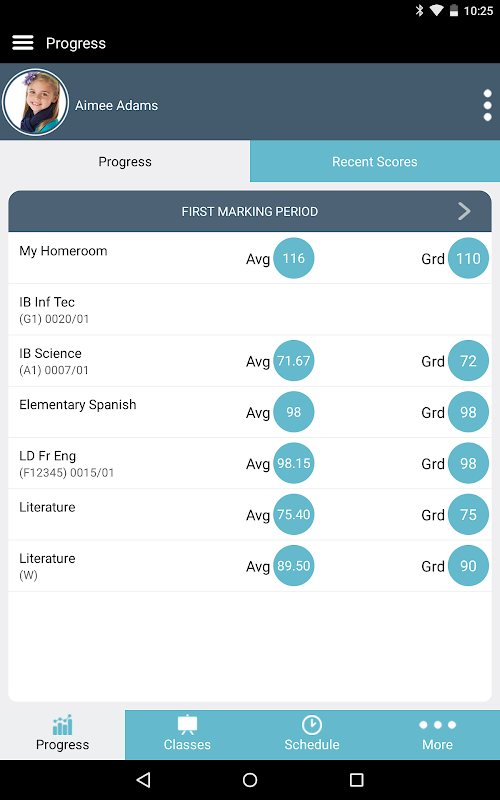Select the Progress tab at the top
Viewport: 500px width, 800px height.
(125, 161)
